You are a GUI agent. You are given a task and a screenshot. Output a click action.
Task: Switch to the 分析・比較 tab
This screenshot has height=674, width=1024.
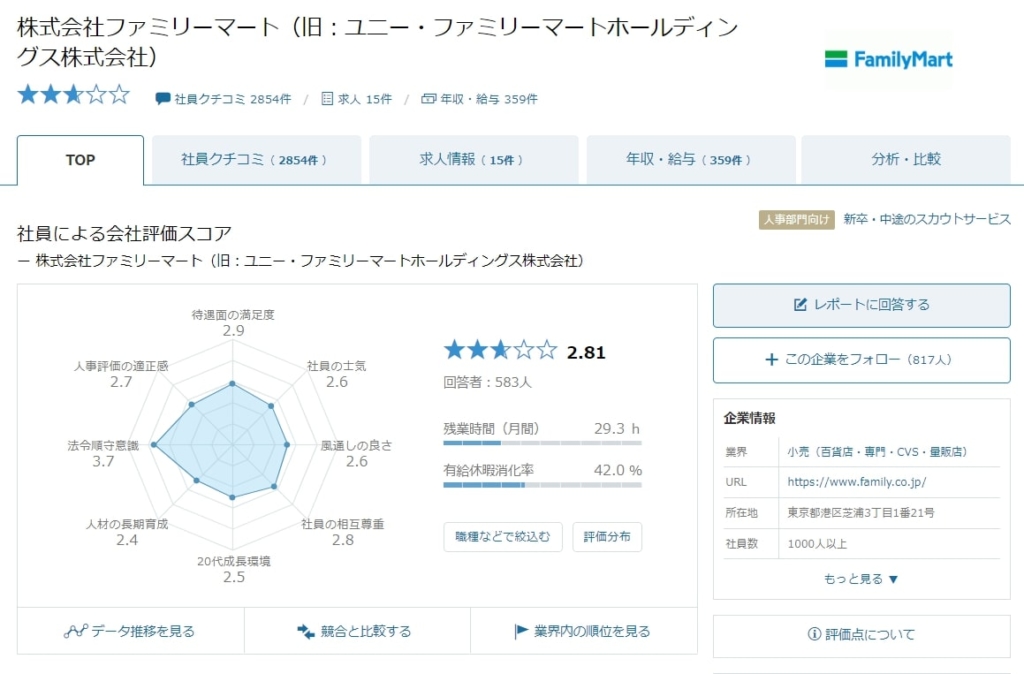coord(906,160)
